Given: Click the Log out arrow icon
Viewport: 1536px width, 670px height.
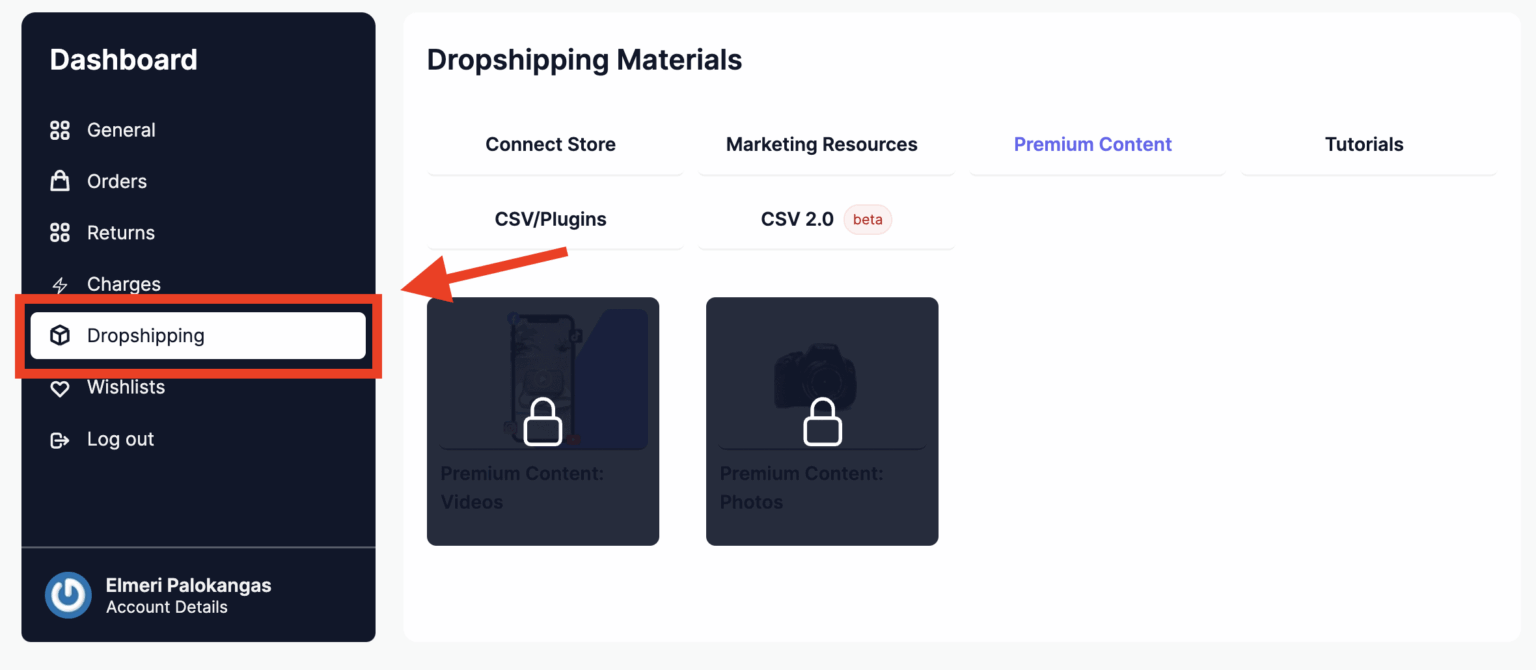Looking at the screenshot, I should (x=59, y=439).
